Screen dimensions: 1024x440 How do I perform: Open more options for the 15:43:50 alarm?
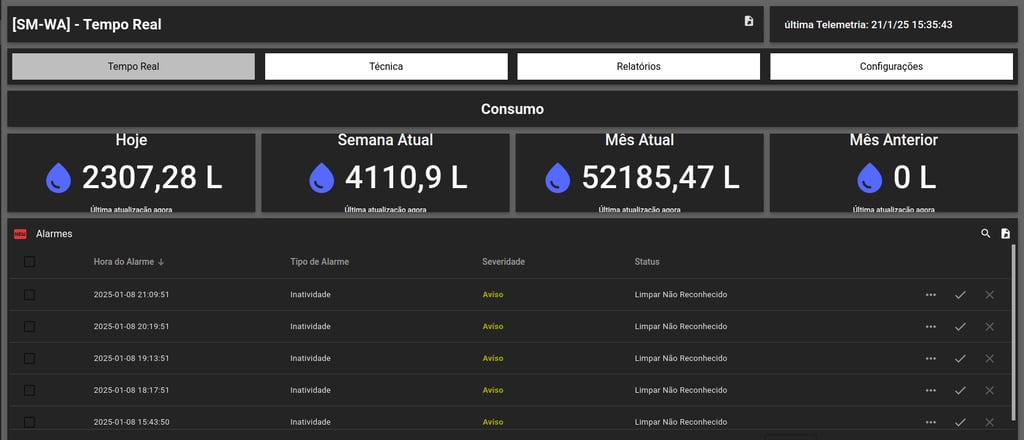pyautogui.click(x=931, y=422)
